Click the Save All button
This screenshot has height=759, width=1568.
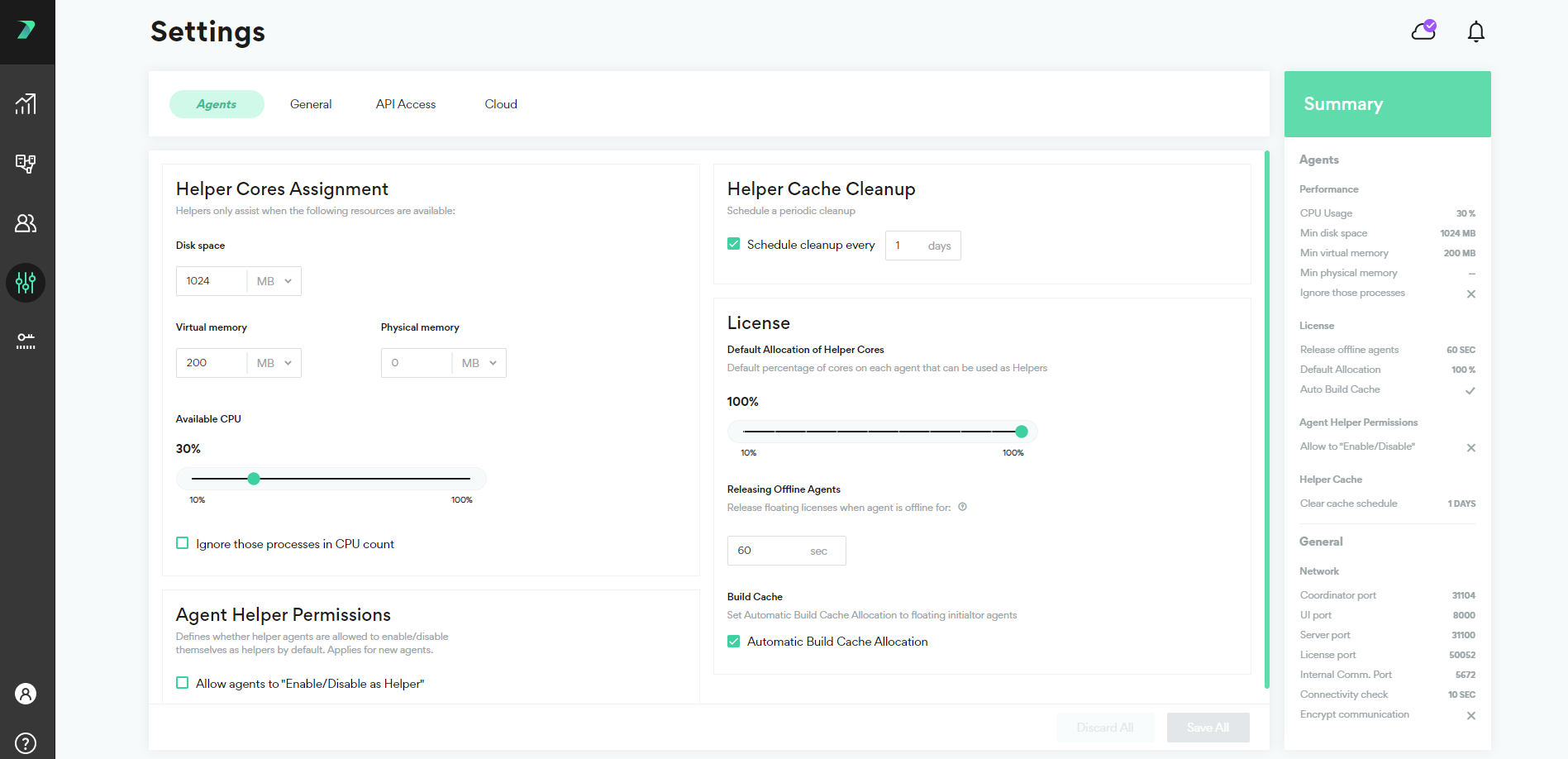[1208, 728]
